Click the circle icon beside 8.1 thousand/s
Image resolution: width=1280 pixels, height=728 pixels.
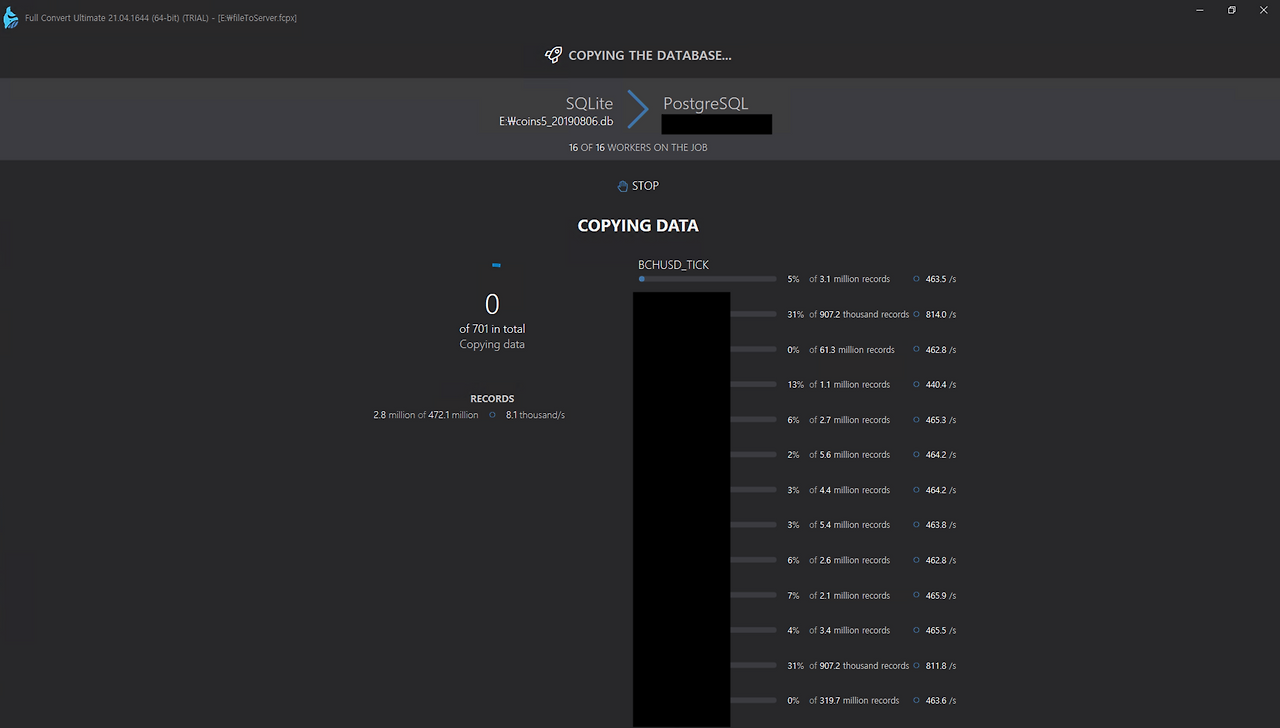click(x=492, y=415)
